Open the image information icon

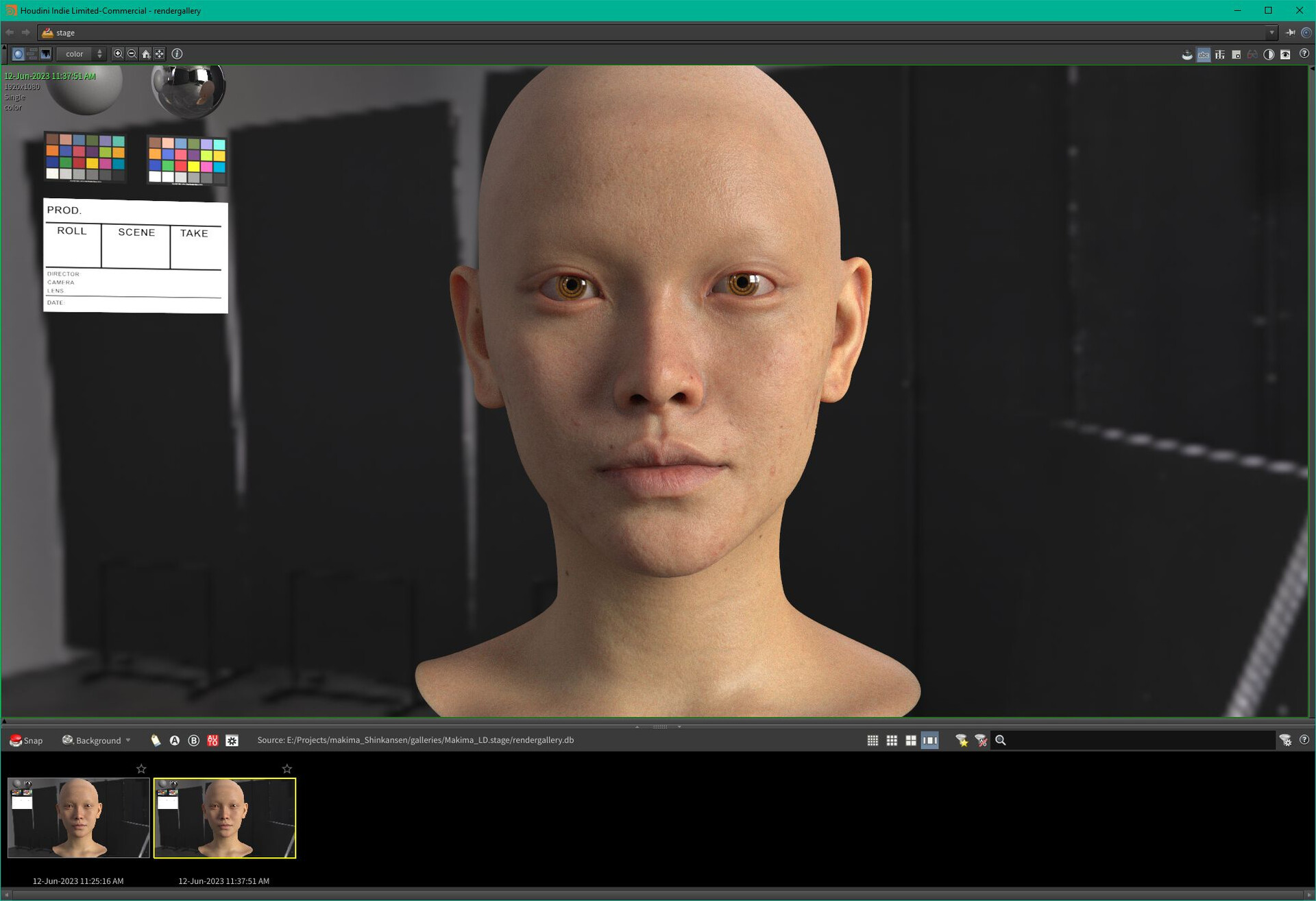(177, 54)
